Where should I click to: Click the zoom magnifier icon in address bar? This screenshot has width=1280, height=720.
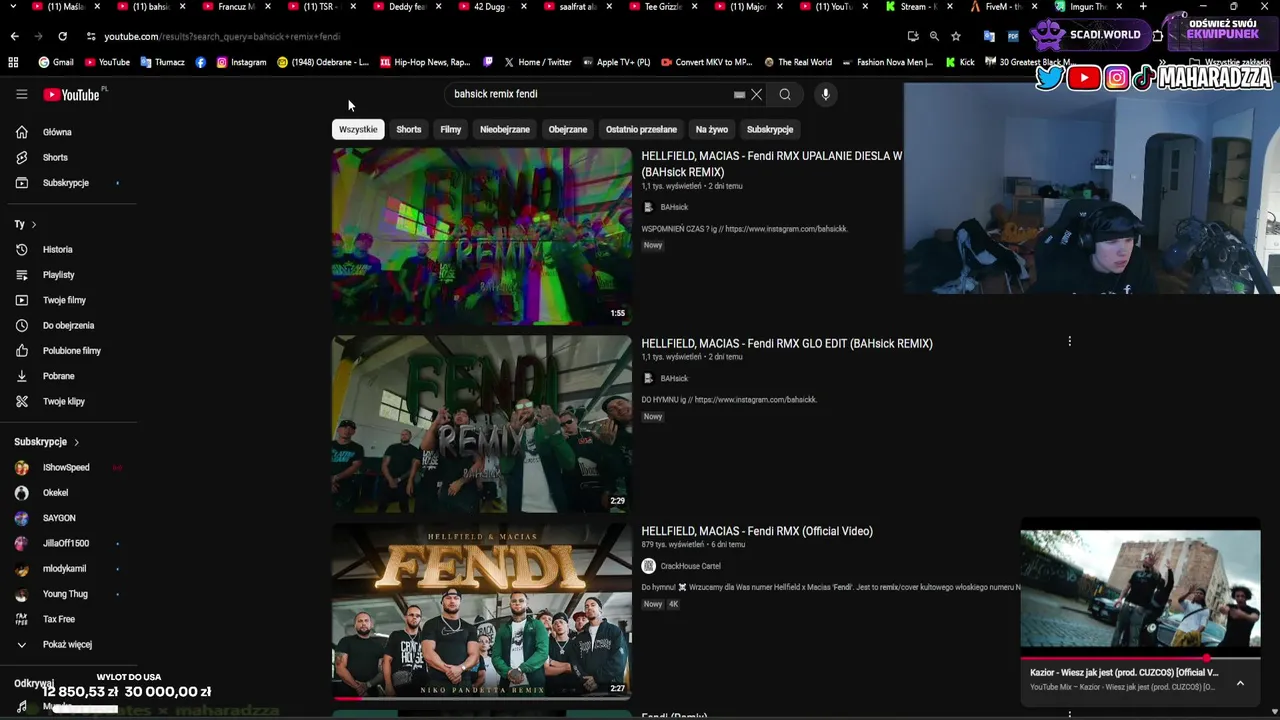(934, 36)
